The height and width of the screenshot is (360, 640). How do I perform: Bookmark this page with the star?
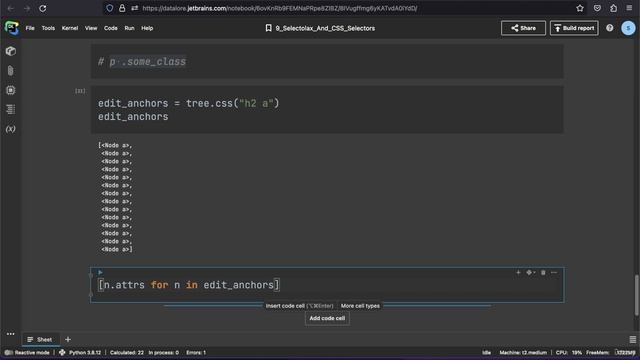pyautogui.click(x=580, y=8)
